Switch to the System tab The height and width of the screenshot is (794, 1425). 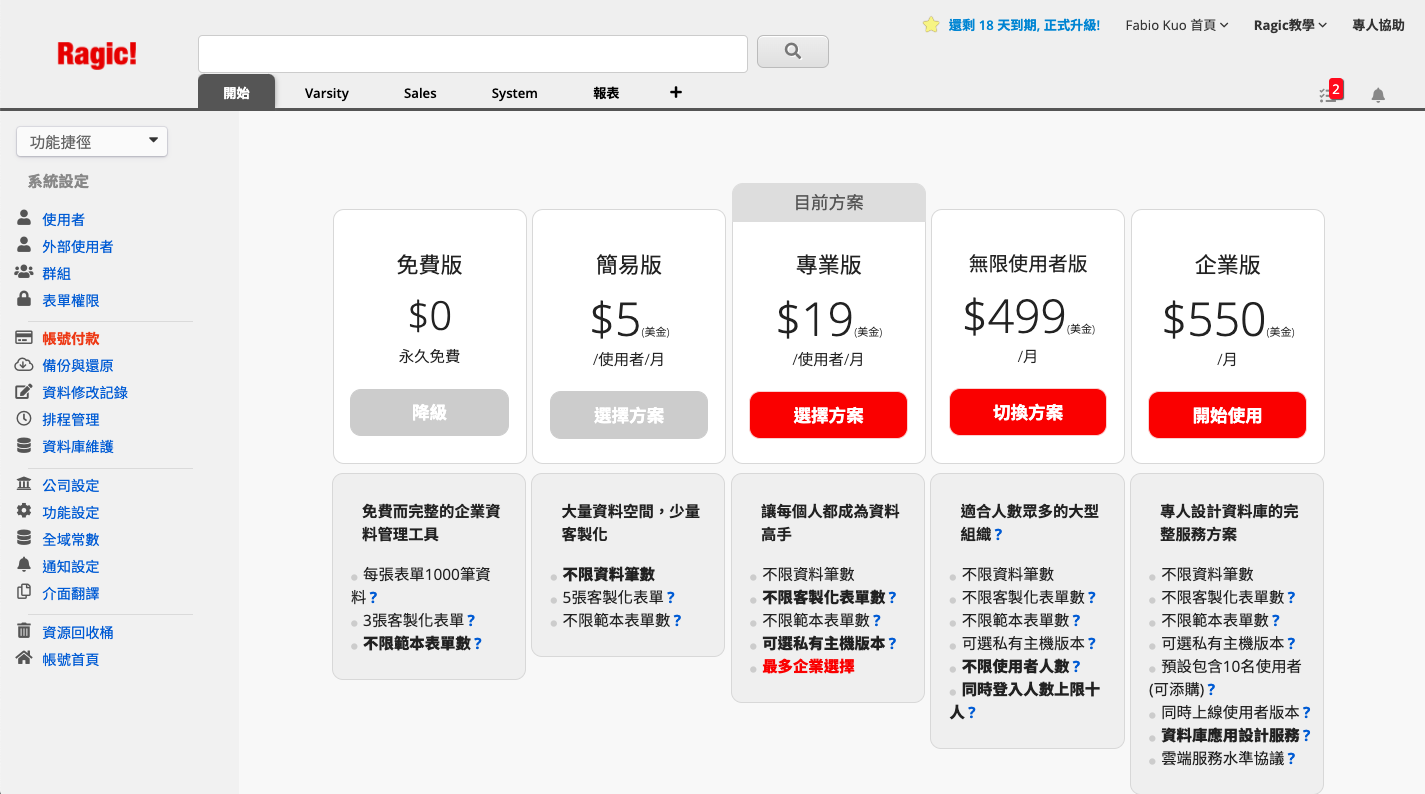click(514, 93)
